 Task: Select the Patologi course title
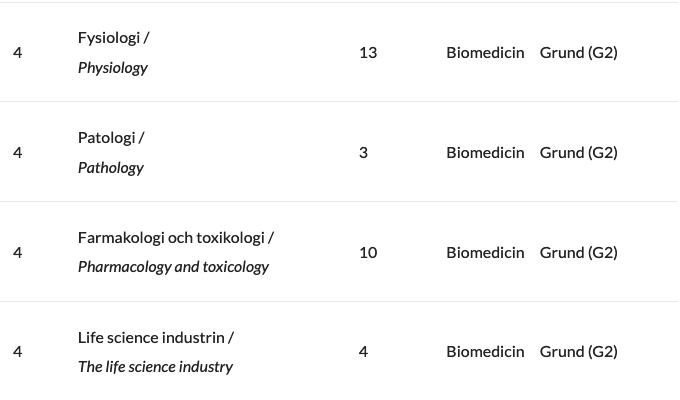pyautogui.click(x=107, y=138)
